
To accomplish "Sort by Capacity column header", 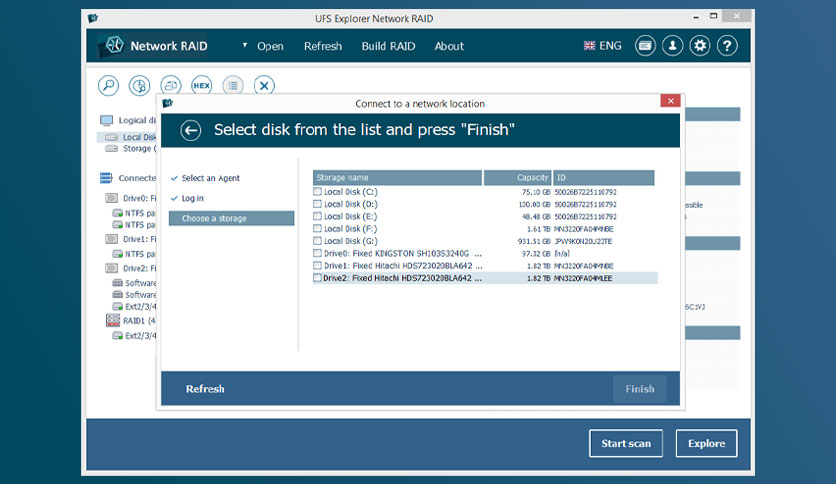I will (x=517, y=178).
